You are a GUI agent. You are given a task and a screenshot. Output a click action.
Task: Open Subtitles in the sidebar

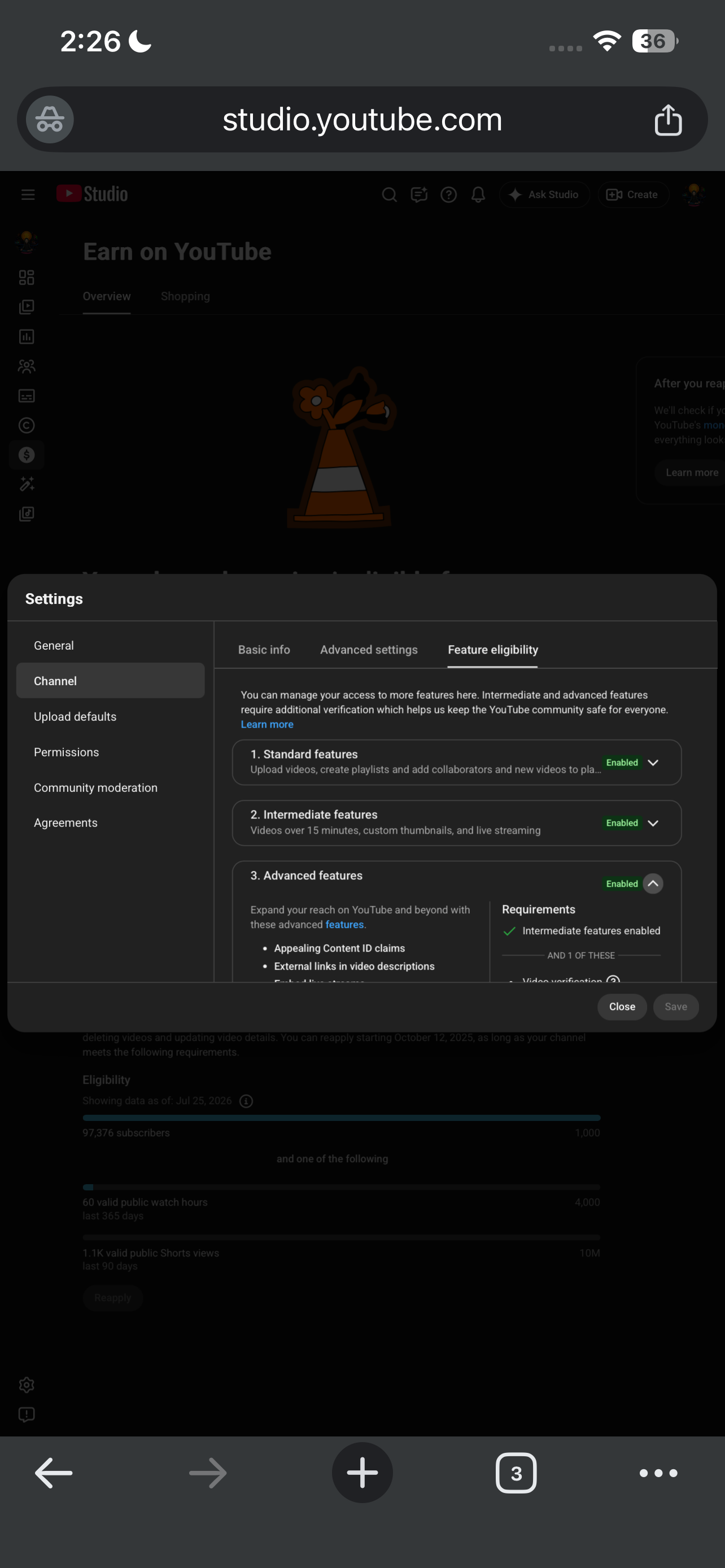click(27, 396)
